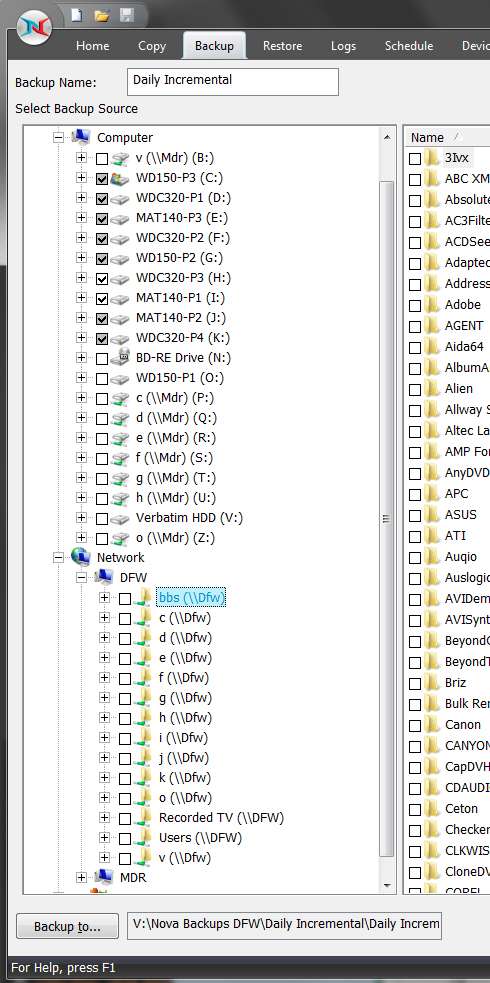Expand the WDC320-P1 (D:) drive node

(x=81, y=198)
